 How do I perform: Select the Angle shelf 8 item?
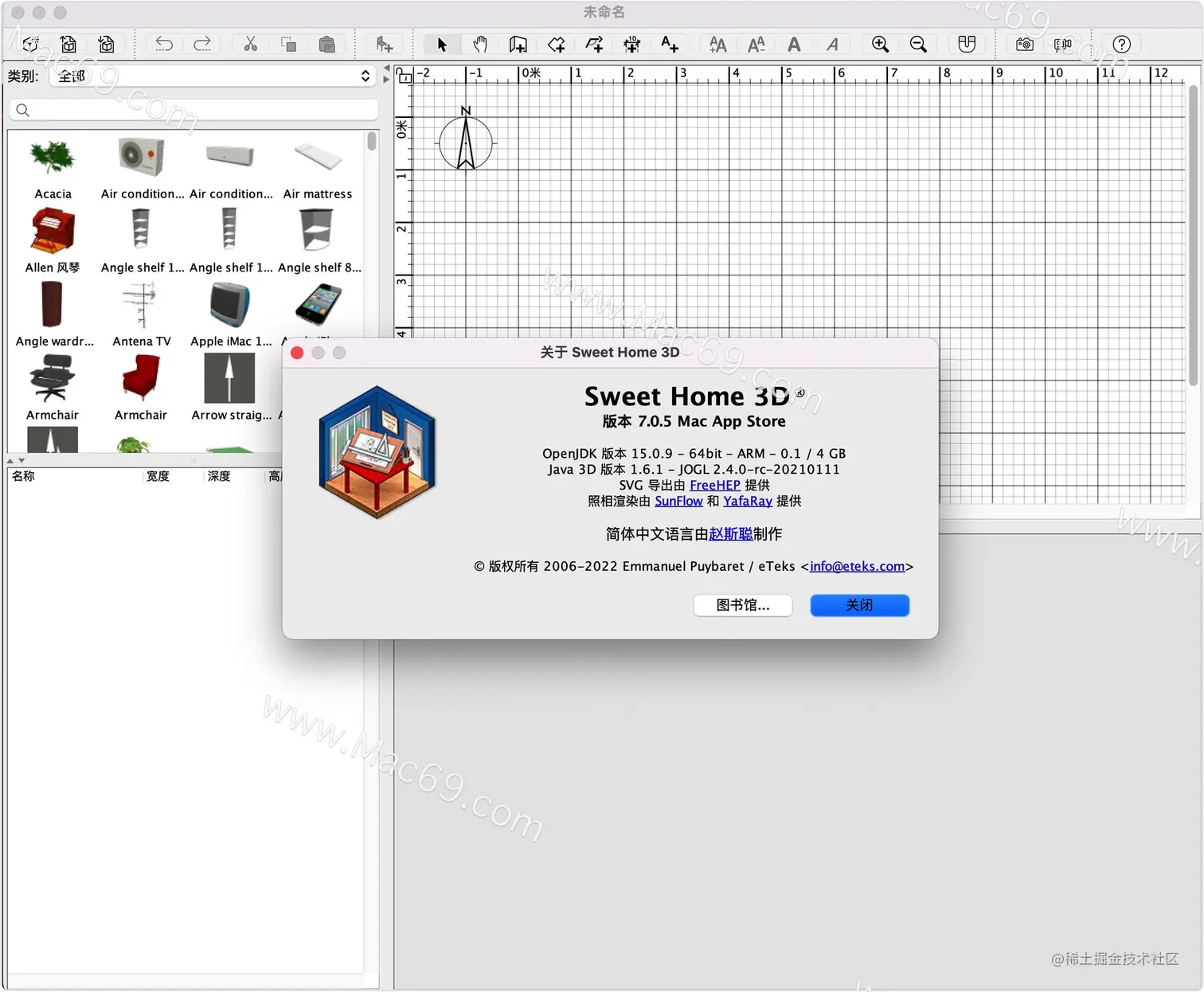[319, 242]
